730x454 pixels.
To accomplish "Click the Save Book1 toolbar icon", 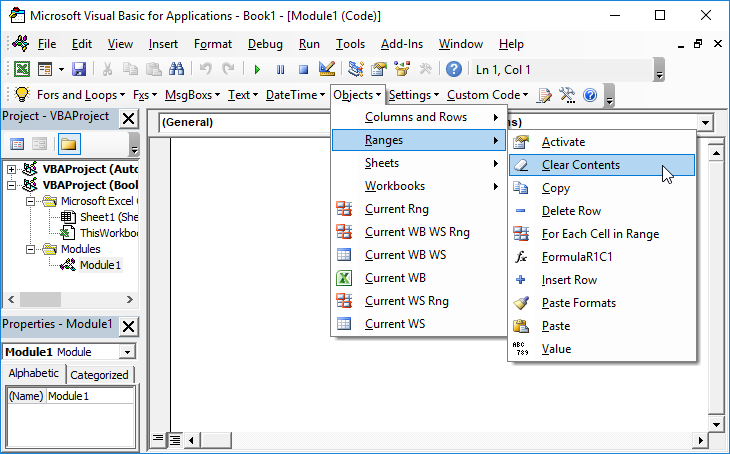I will point(78,69).
